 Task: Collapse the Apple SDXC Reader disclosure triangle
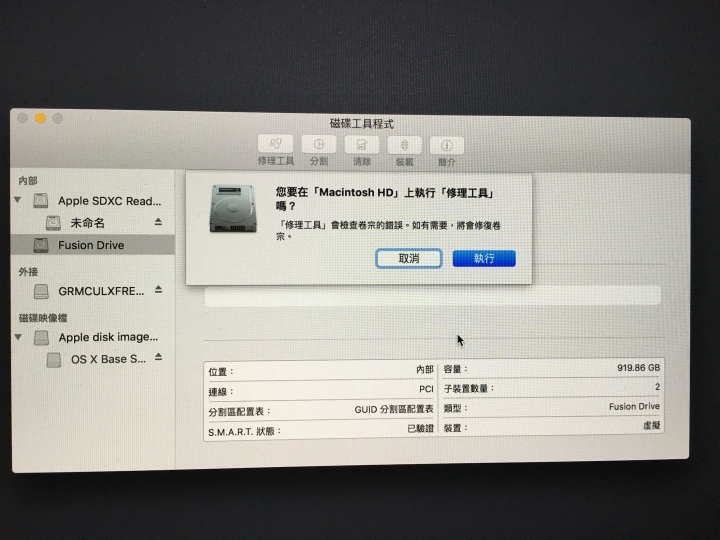(x=17, y=200)
